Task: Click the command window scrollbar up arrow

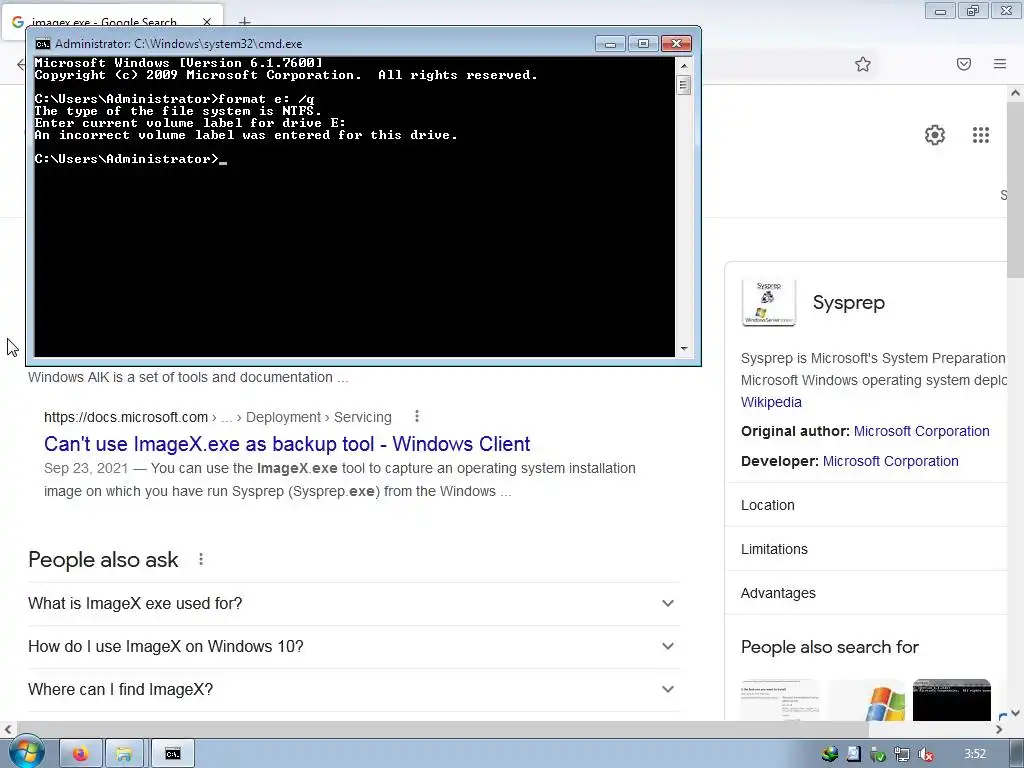Action: coord(684,65)
